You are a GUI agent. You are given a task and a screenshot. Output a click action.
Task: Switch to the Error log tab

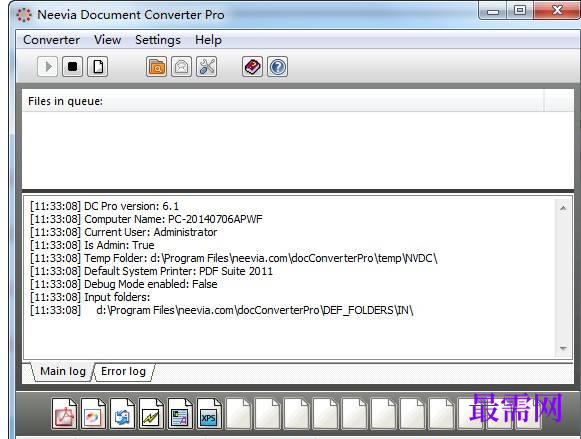(x=123, y=371)
